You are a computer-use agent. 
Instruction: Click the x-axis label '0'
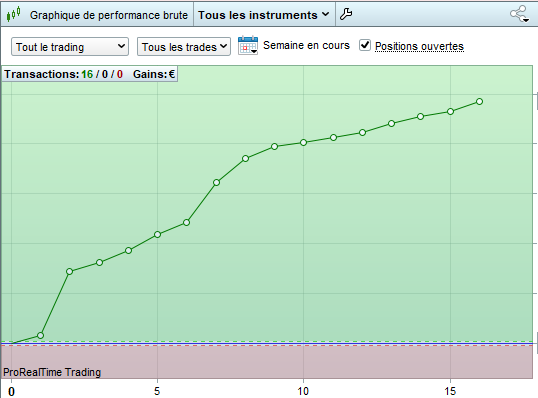11,391
